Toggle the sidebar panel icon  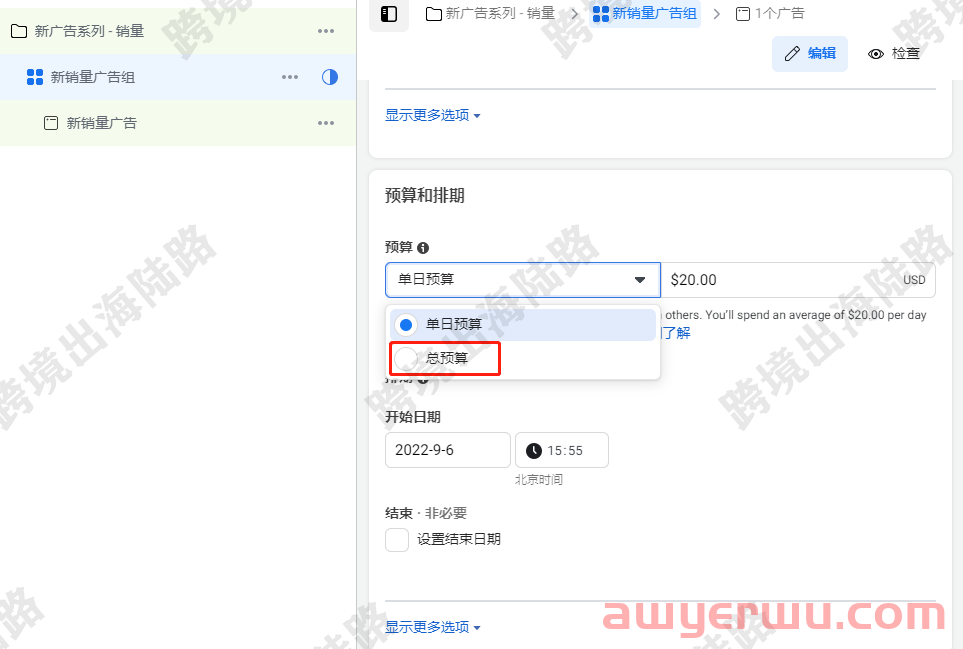pos(389,14)
